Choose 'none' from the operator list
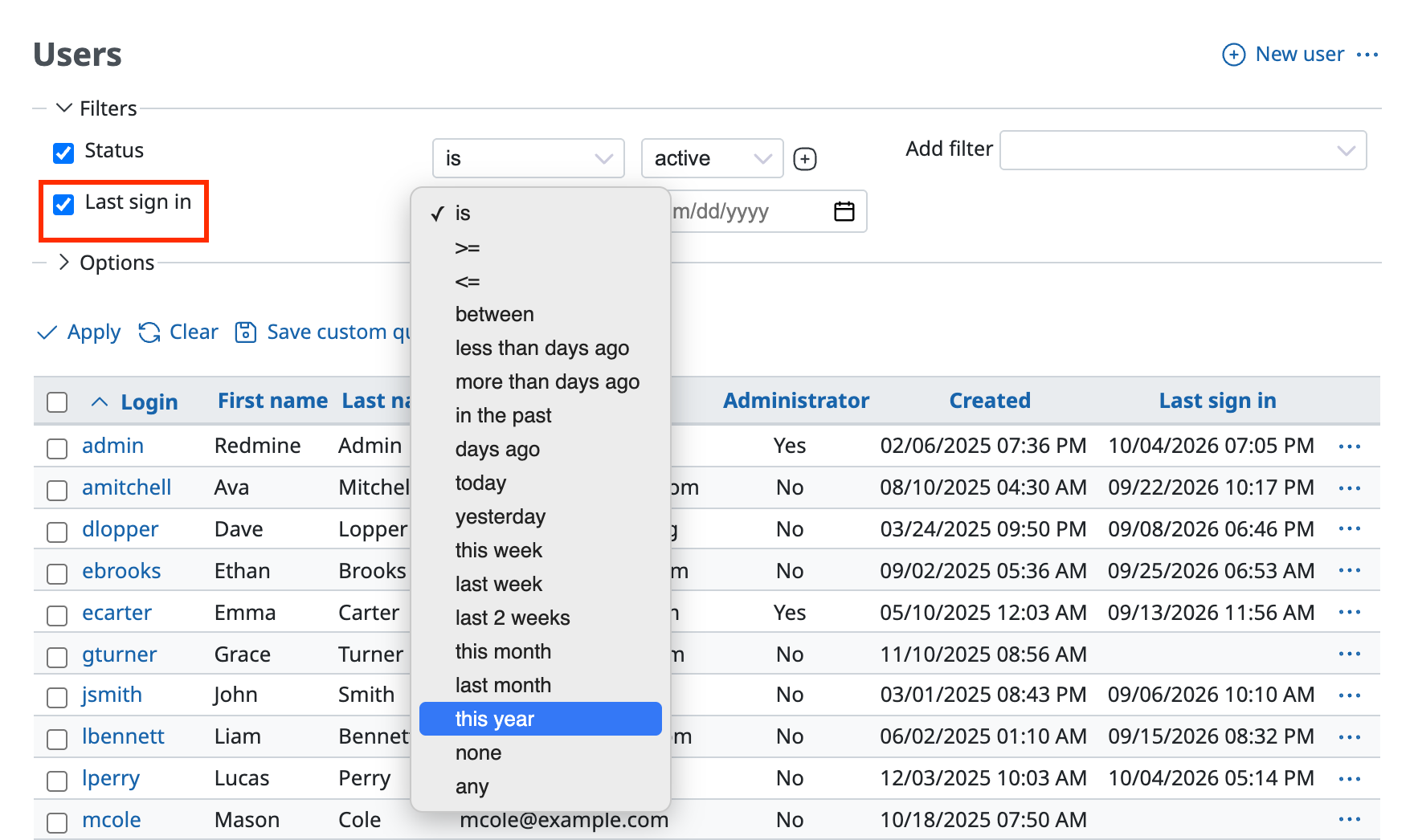The height and width of the screenshot is (840, 1414). (x=541, y=752)
